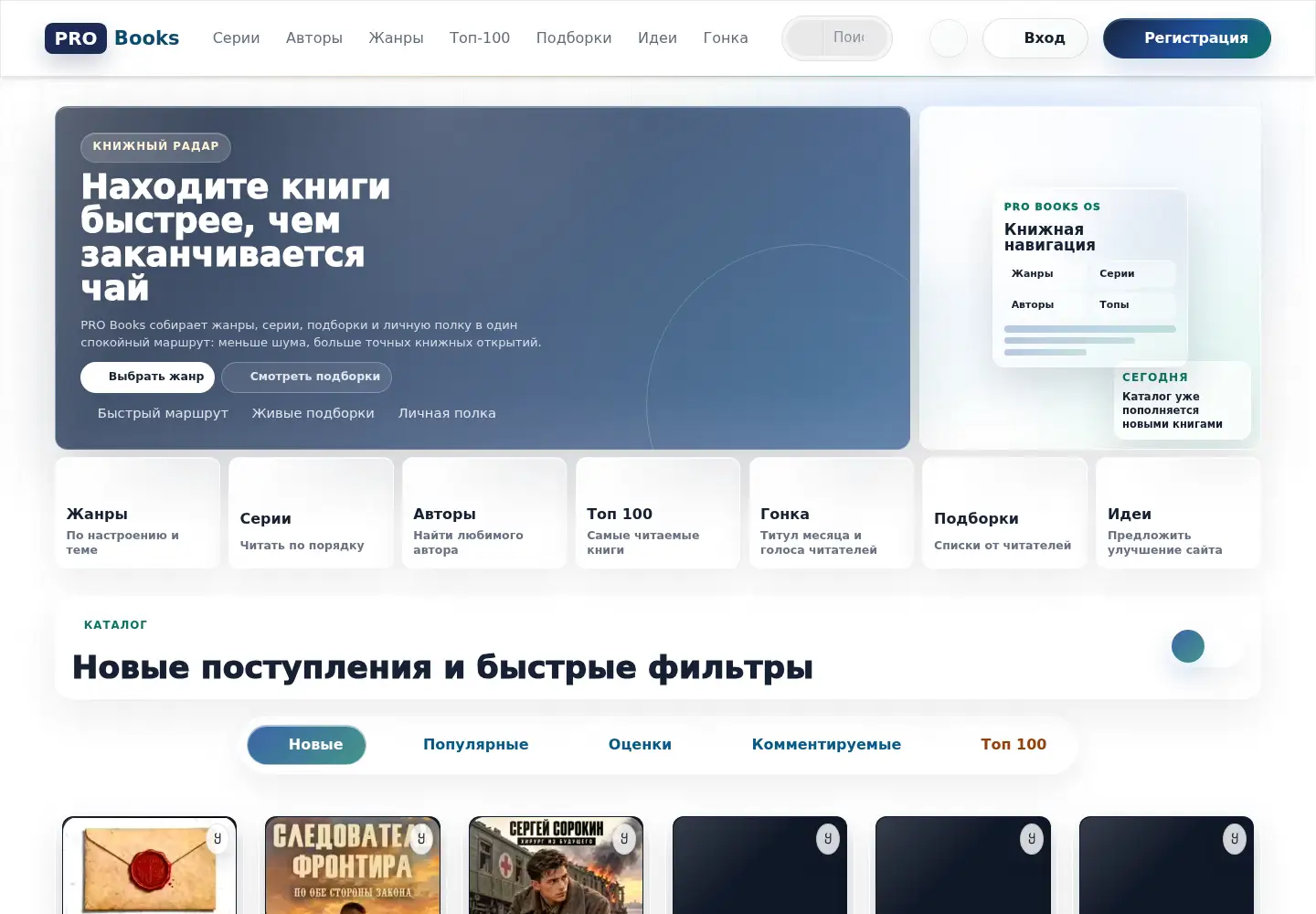This screenshot has width=1316, height=914.
Task: Click the Личная полка link
Action: click(447, 413)
